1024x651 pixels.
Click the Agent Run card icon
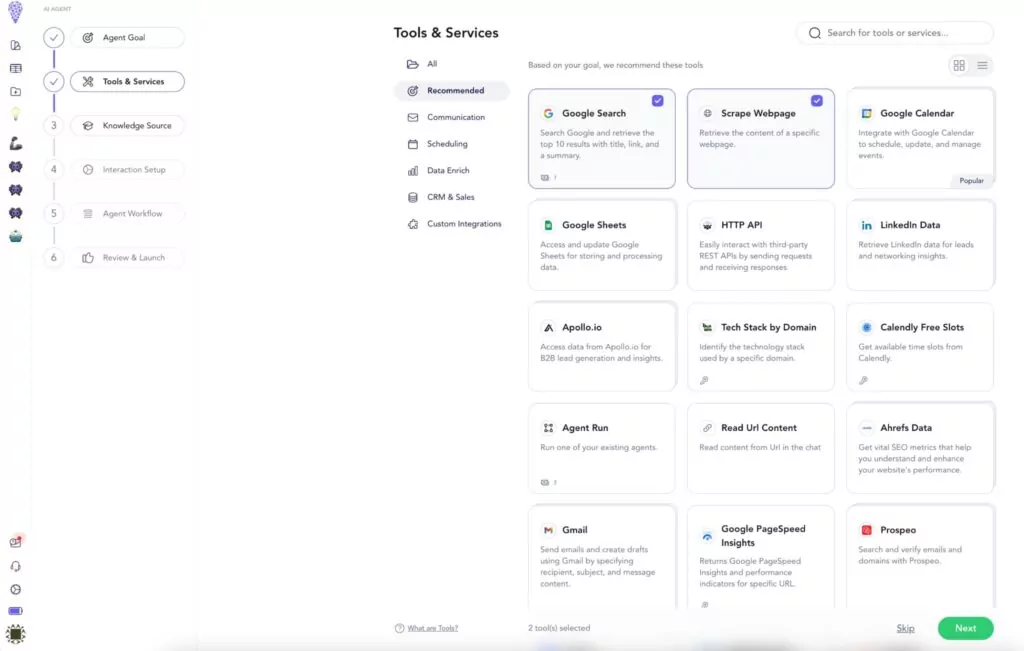click(548, 428)
